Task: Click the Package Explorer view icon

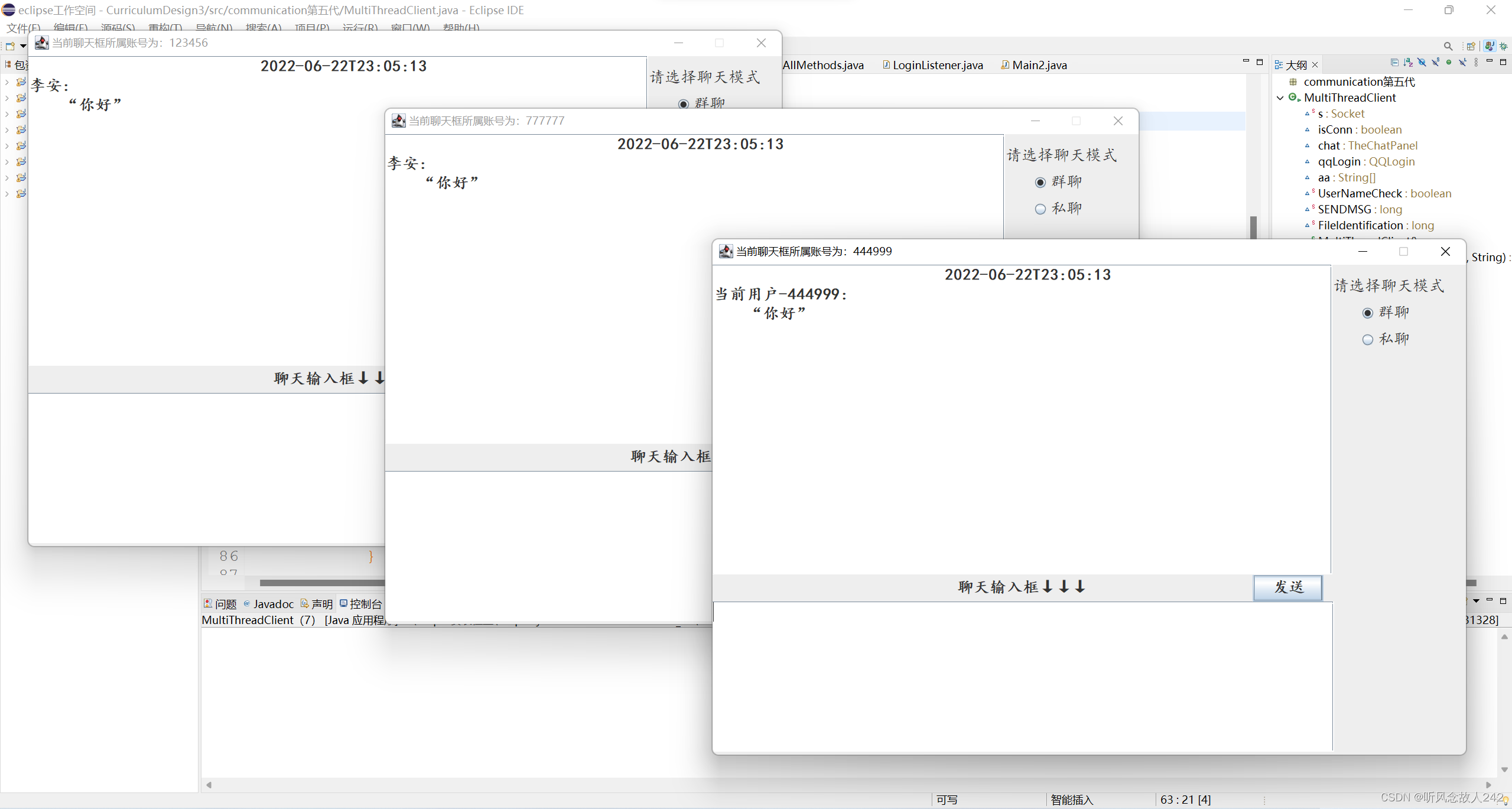Action: click(8, 64)
